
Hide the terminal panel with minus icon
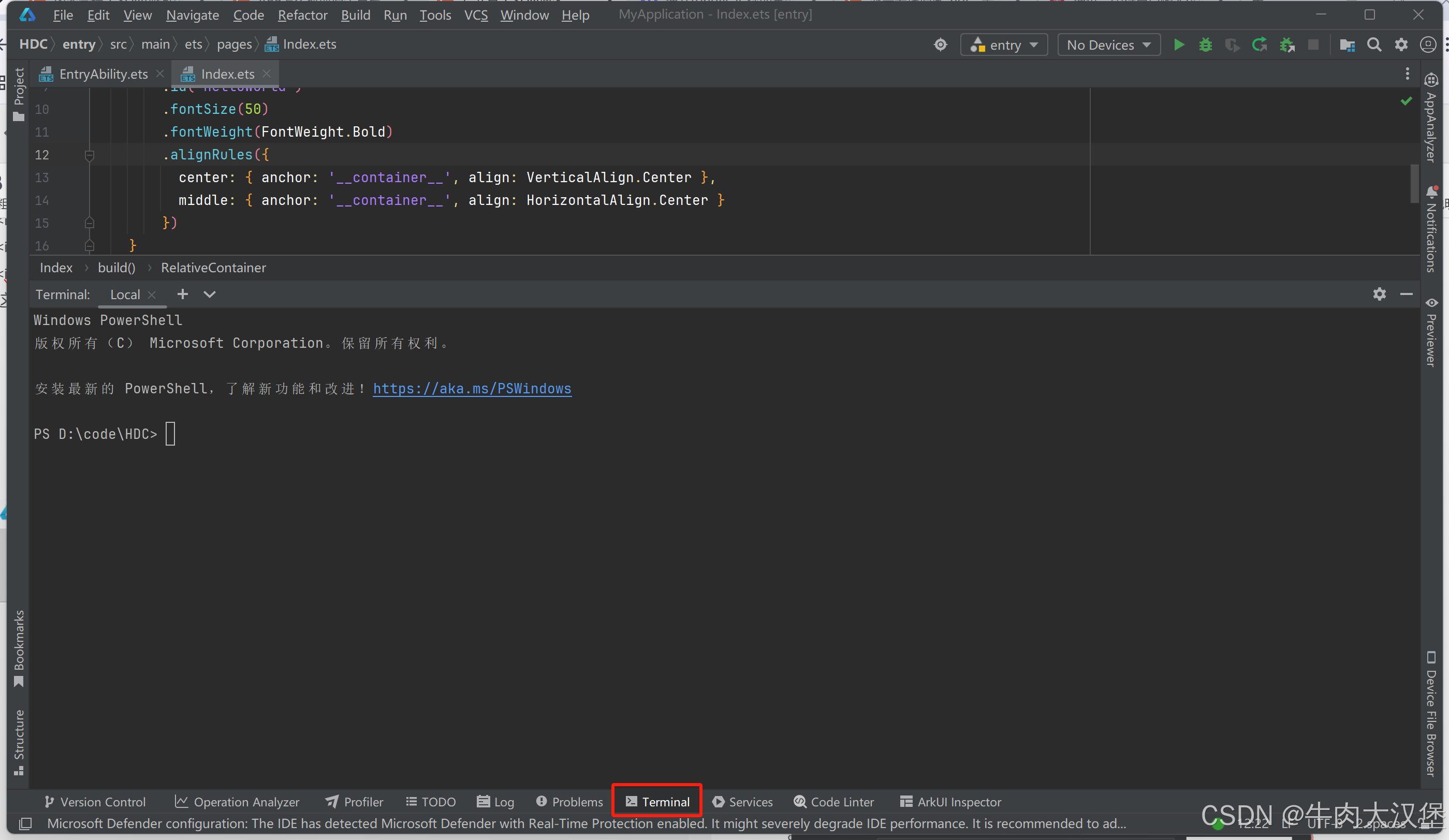click(1407, 294)
